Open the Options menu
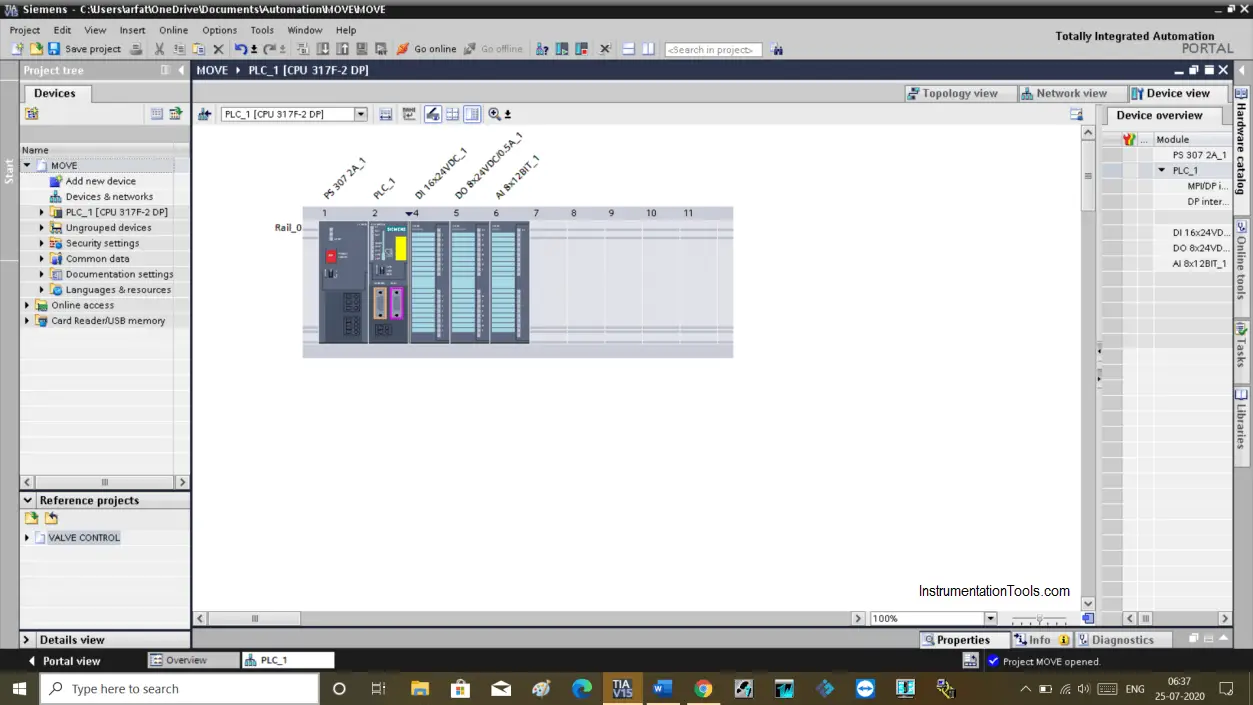 coord(219,30)
